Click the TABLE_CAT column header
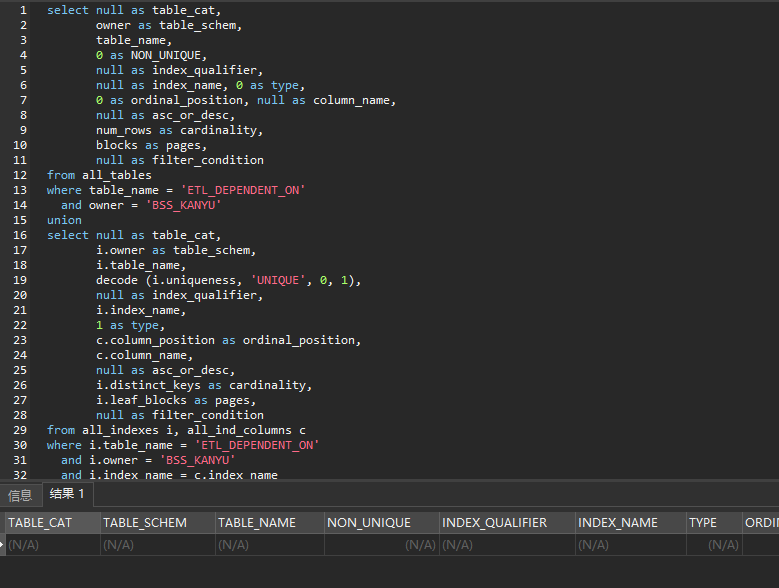The width and height of the screenshot is (779, 588). tap(53, 523)
